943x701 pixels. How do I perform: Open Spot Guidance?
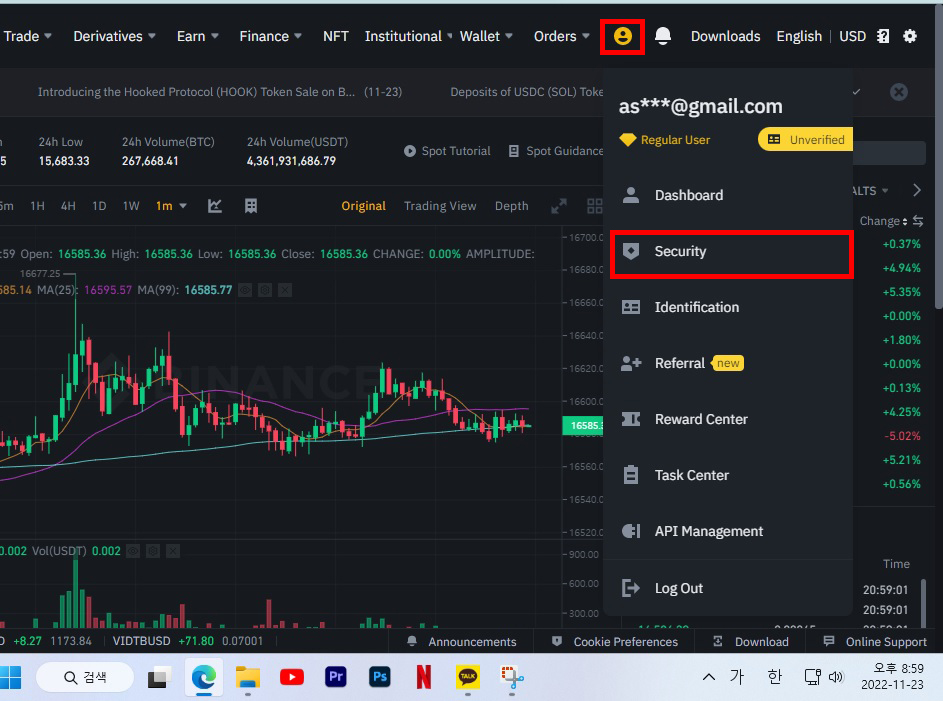point(556,151)
